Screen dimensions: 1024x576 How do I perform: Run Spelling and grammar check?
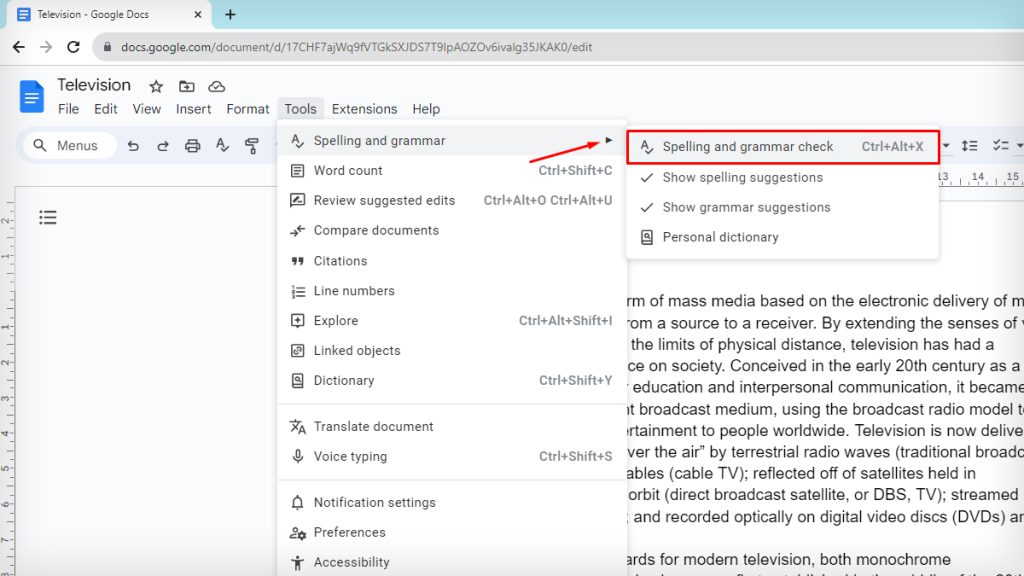tap(746, 146)
